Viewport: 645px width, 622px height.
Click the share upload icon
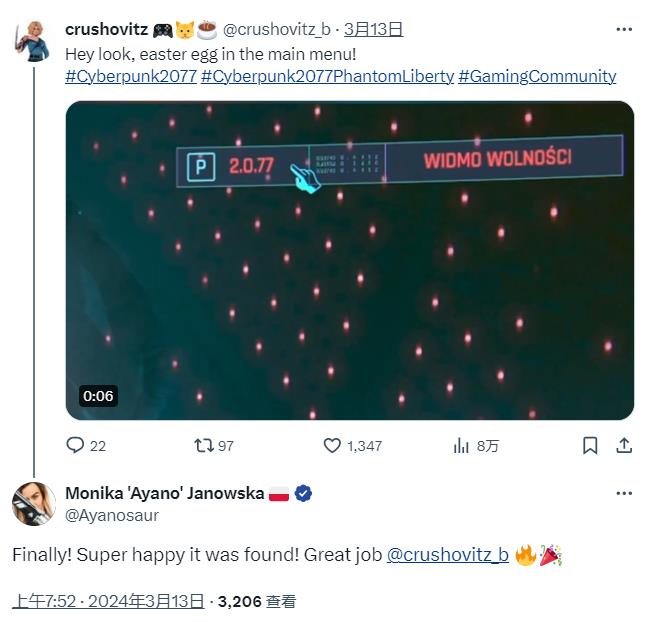[x=624, y=446]
